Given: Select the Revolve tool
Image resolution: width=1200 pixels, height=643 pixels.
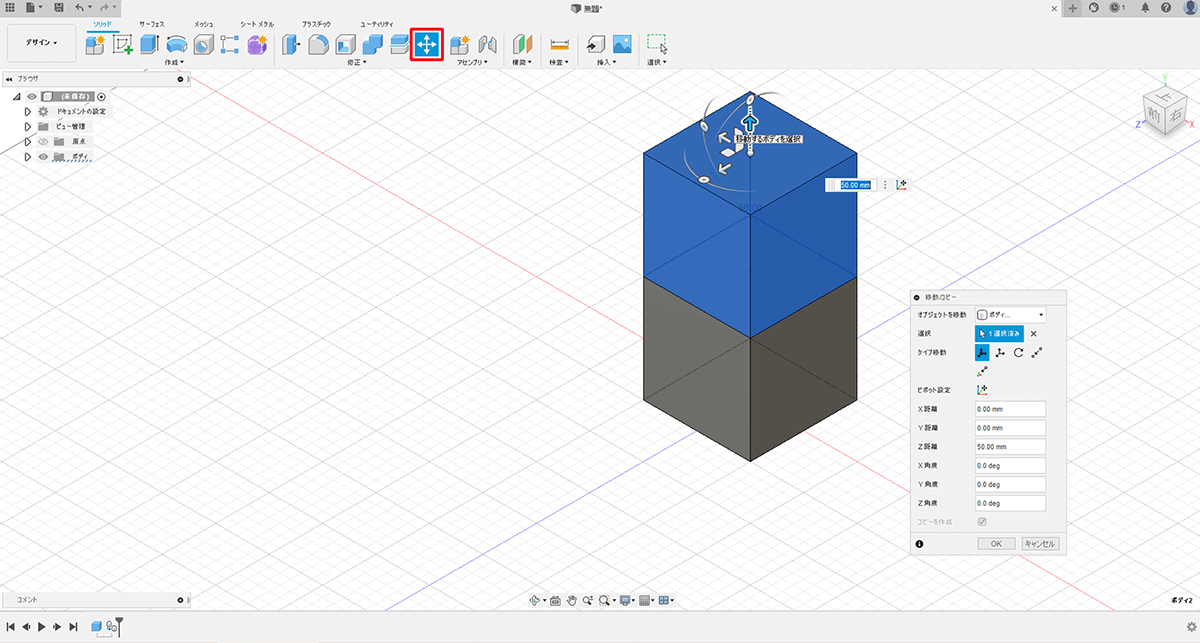Looking at the screenshot, I should (177, 44).
